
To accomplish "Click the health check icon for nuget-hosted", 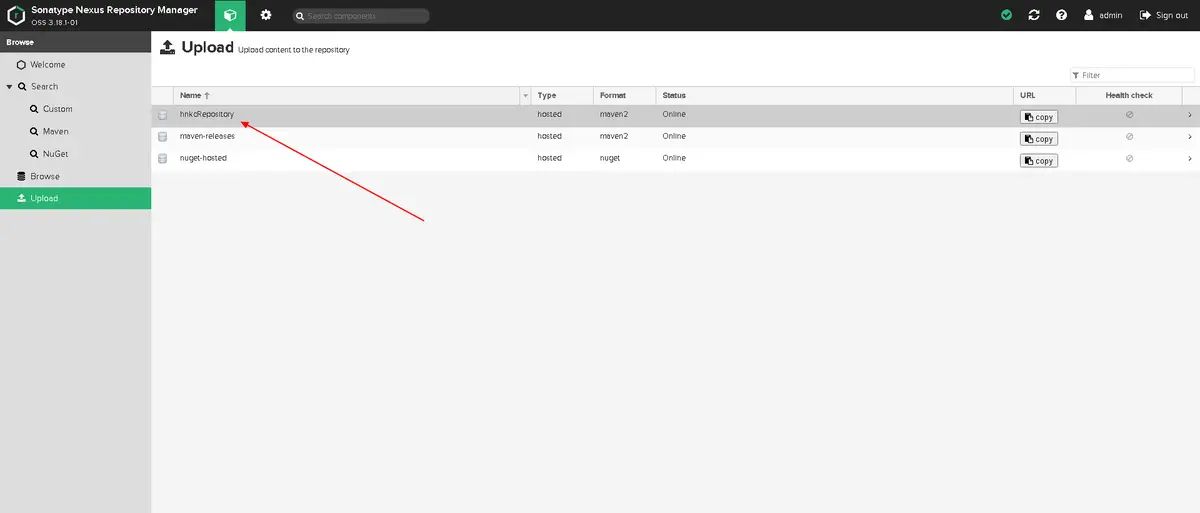I will pyautogui.click(x=1129, y=159).
